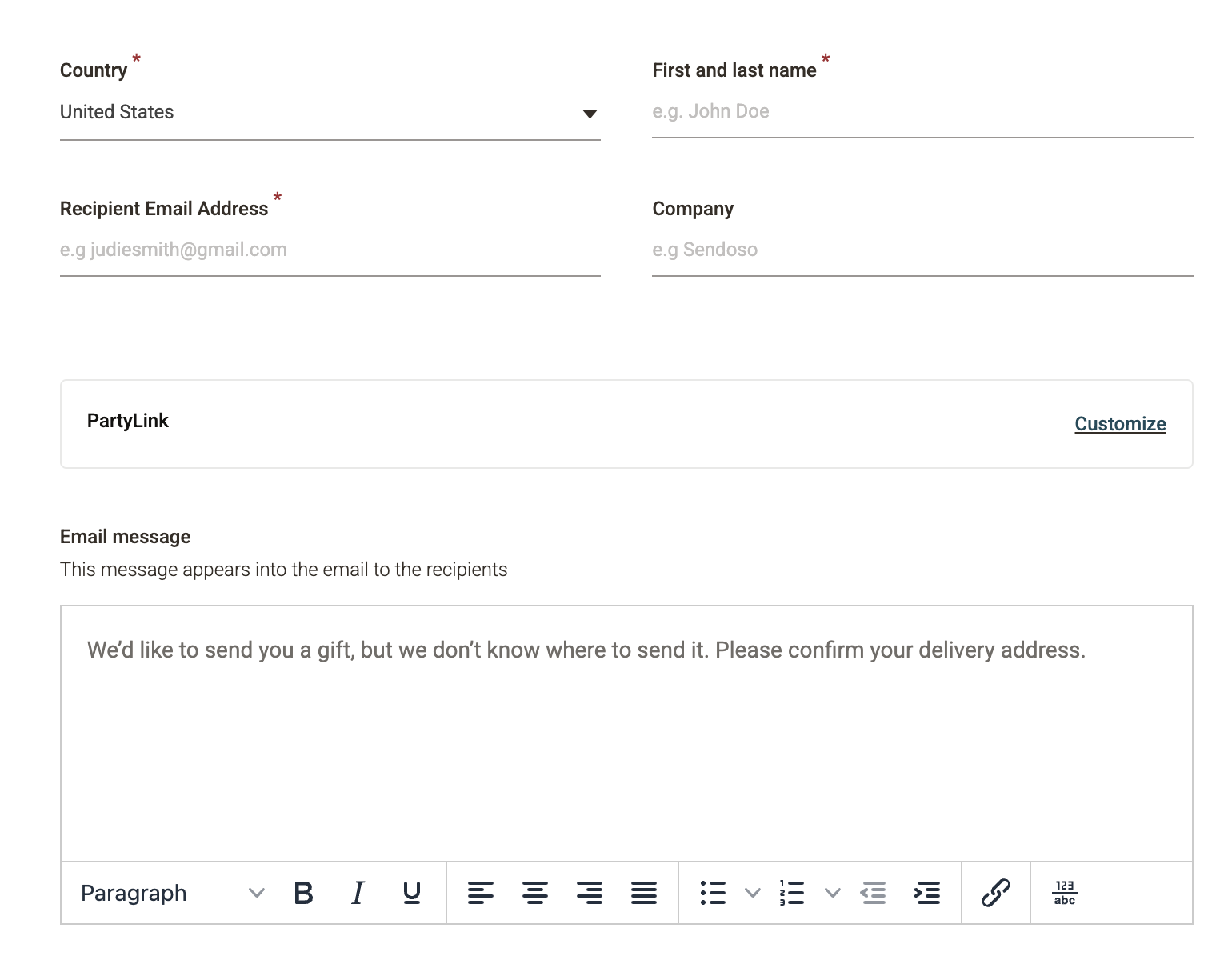Increase indent of the text
This screenshot has width=1232, height=968.
[927, 893]
